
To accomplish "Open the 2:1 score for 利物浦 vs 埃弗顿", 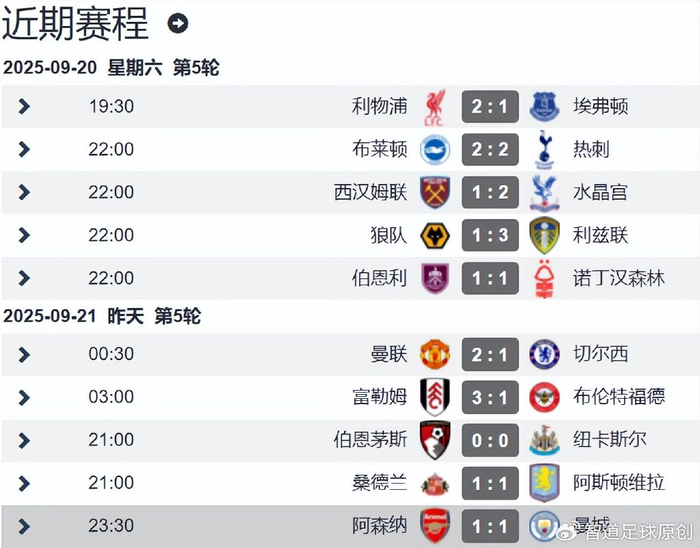I will tap(490, 106).
